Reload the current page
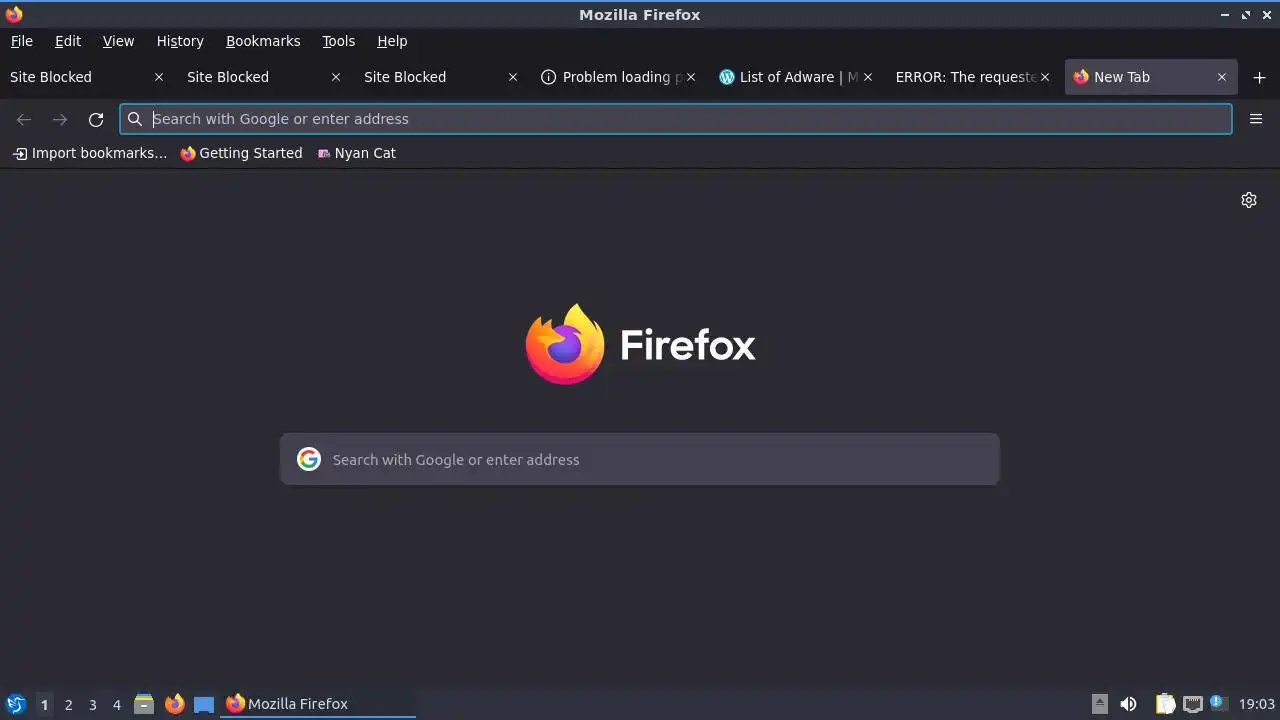Viewport: 1280px width, 720px height. [96, 119]
